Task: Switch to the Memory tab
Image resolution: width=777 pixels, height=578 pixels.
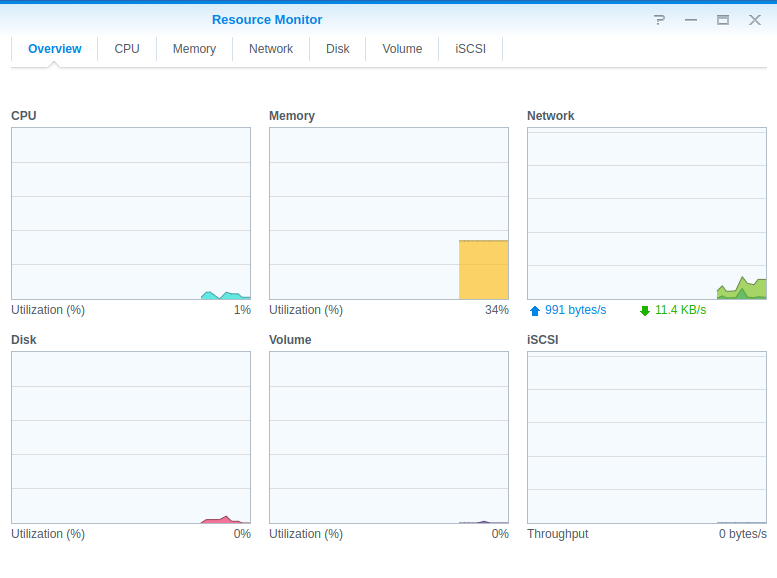Action: [194, 49]
